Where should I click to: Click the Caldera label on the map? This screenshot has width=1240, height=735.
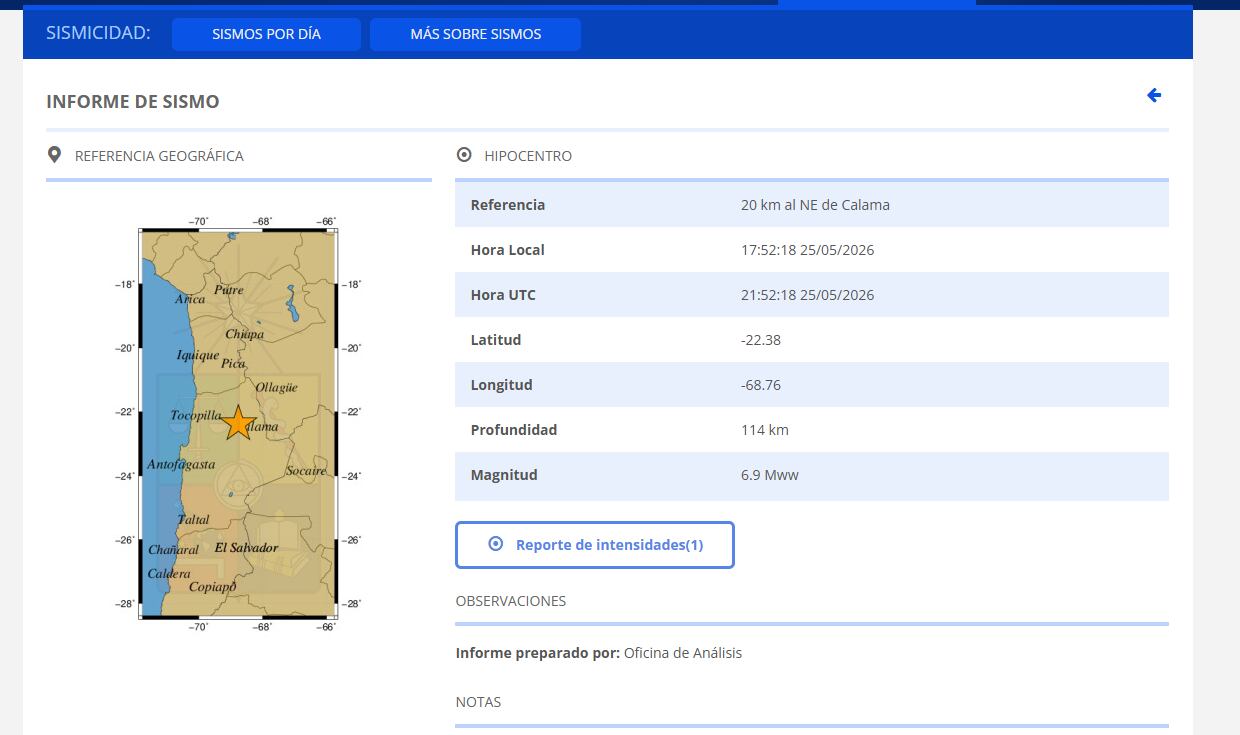click(x=169, y=574)
